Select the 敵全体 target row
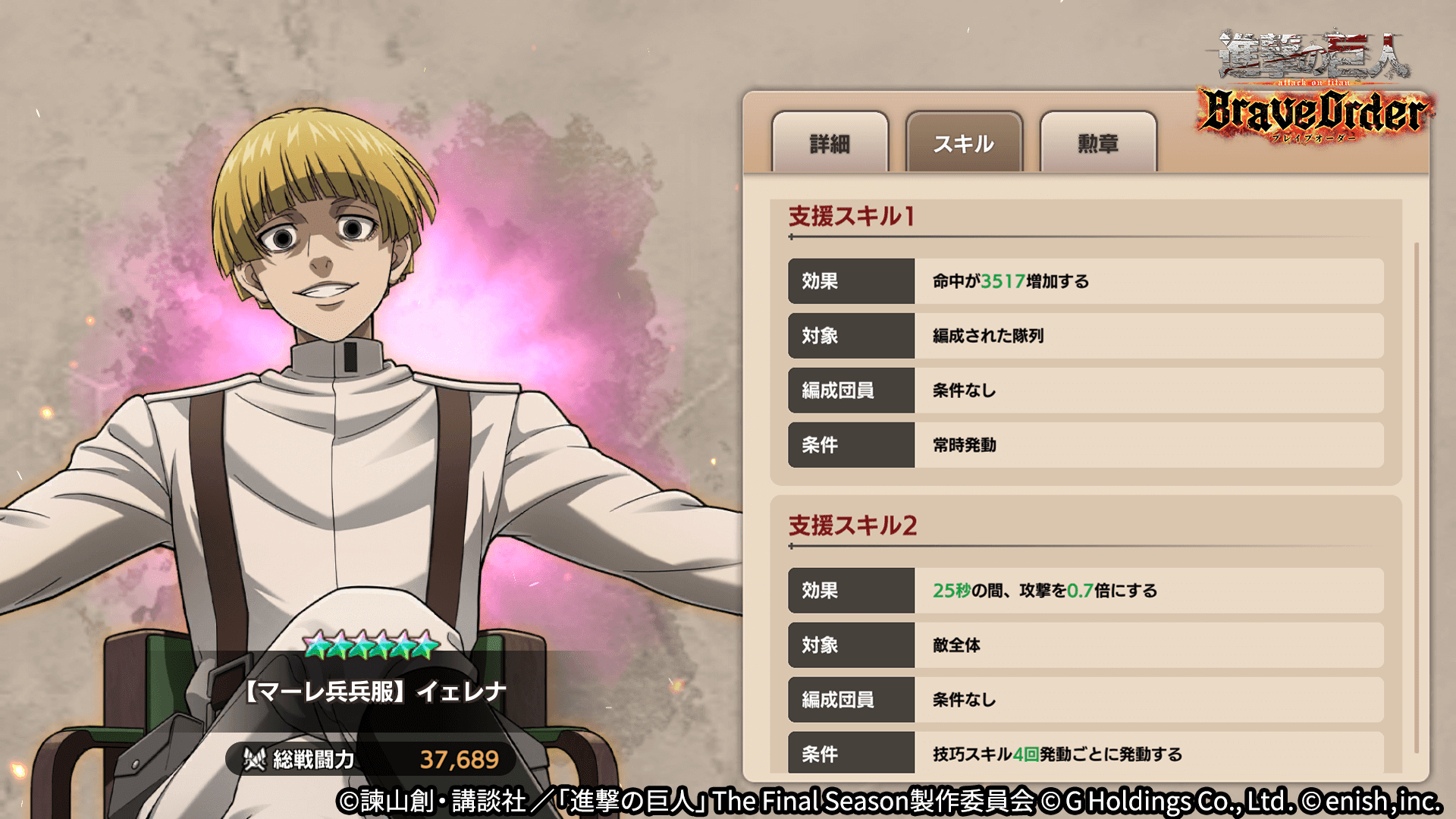This screenshot has width=1456, height=819. (1086, 645)
